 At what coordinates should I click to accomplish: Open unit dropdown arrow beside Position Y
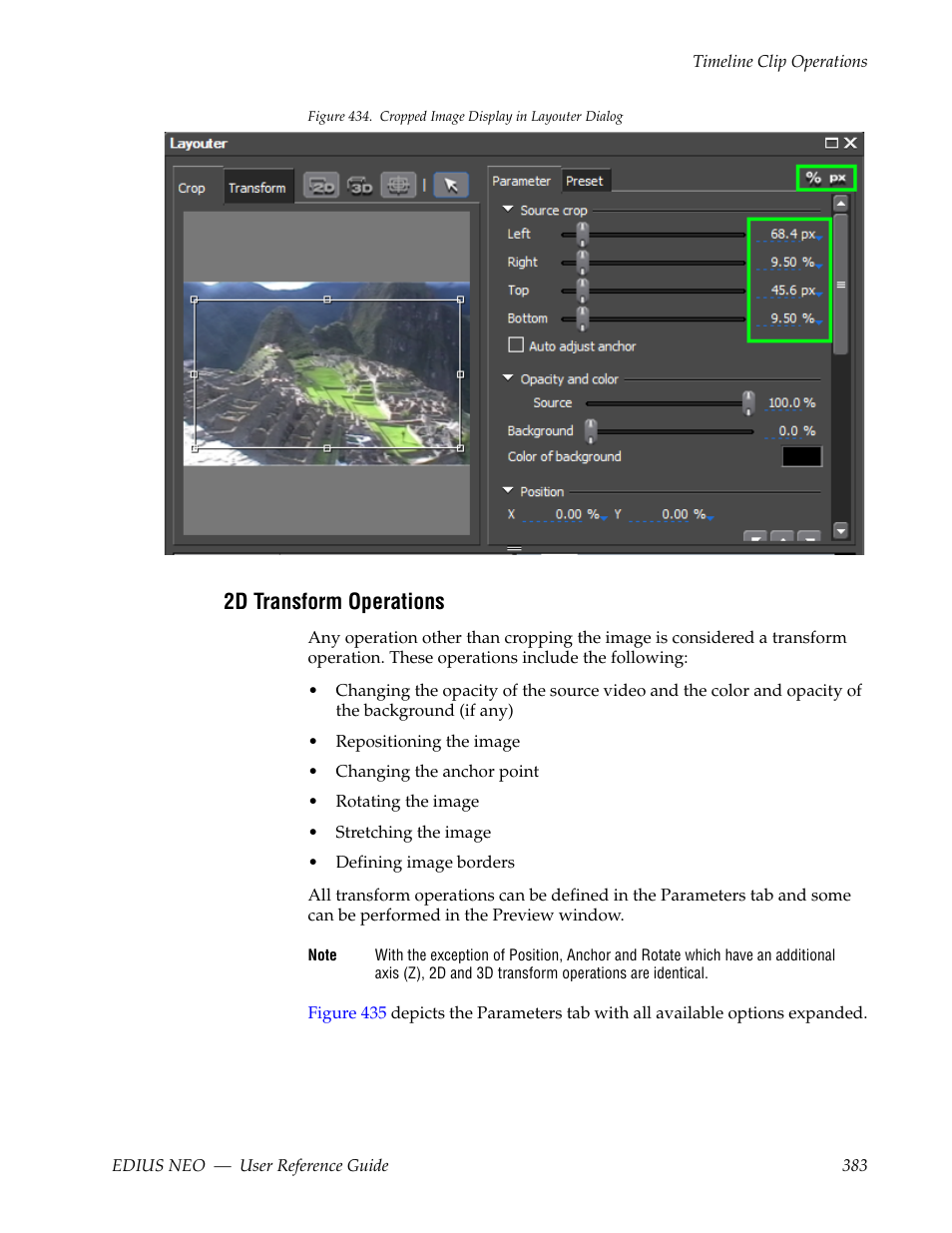click(711, 518)
